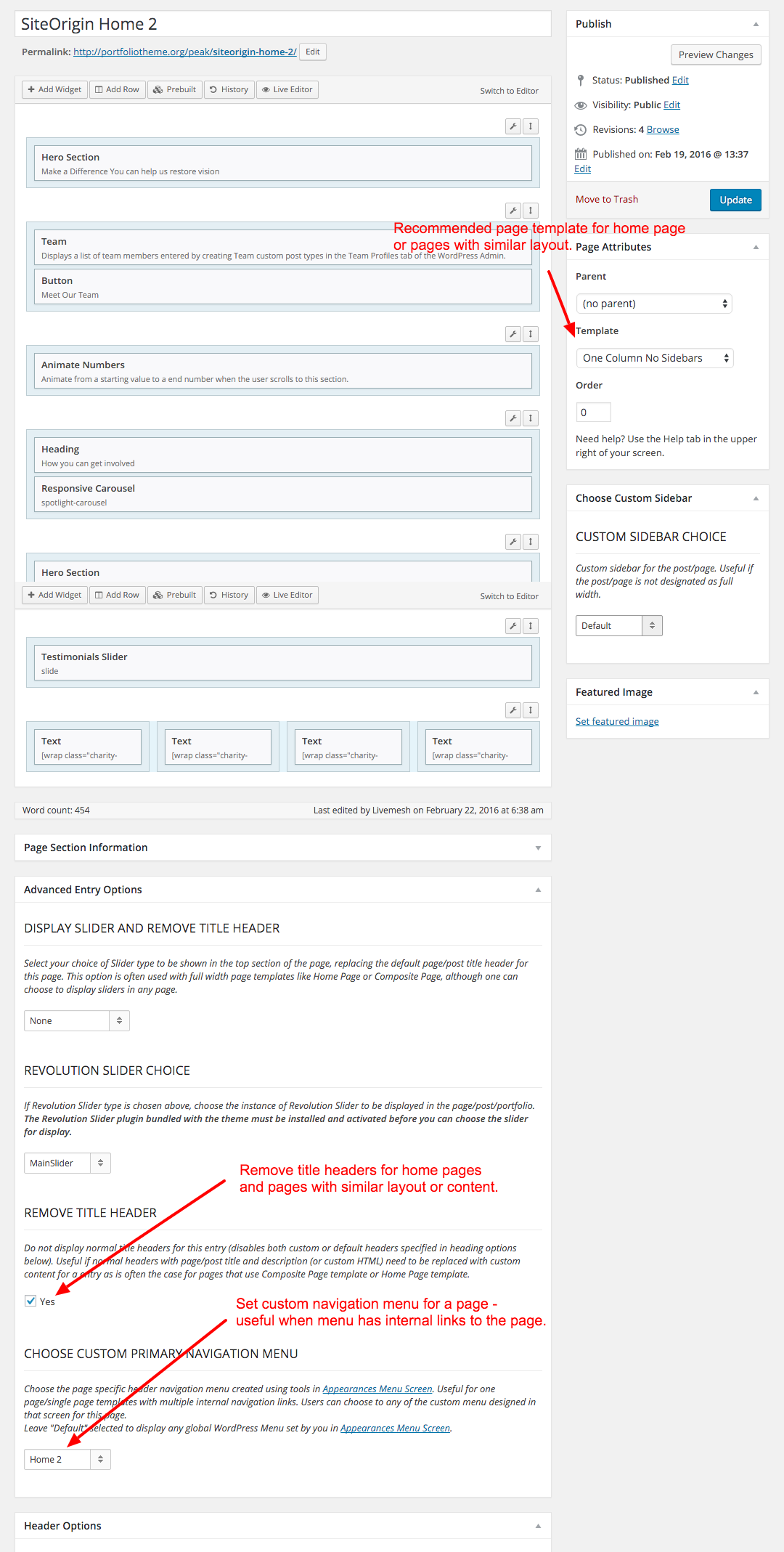Browse revisions link
This screenshot has height=1552, width=784.
click(663, 129)
